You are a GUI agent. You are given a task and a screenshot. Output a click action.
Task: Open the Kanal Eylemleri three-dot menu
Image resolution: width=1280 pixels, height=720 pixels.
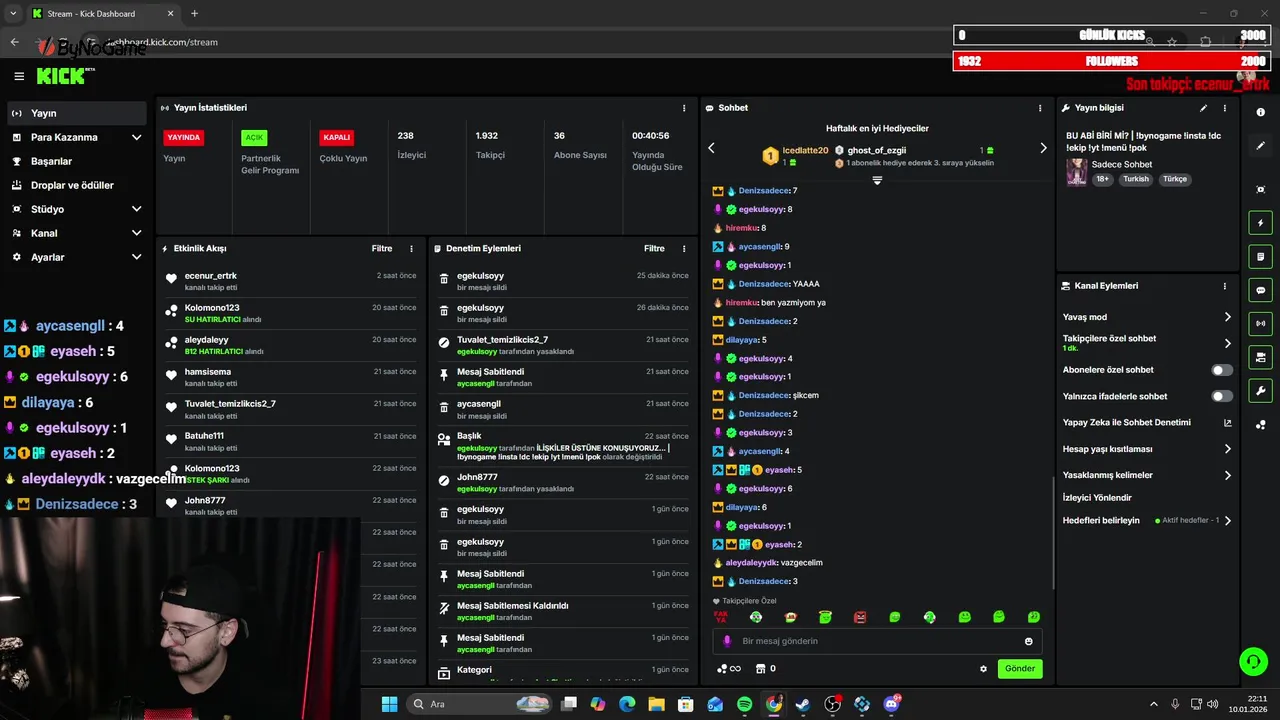click(x=1225, y=286)
